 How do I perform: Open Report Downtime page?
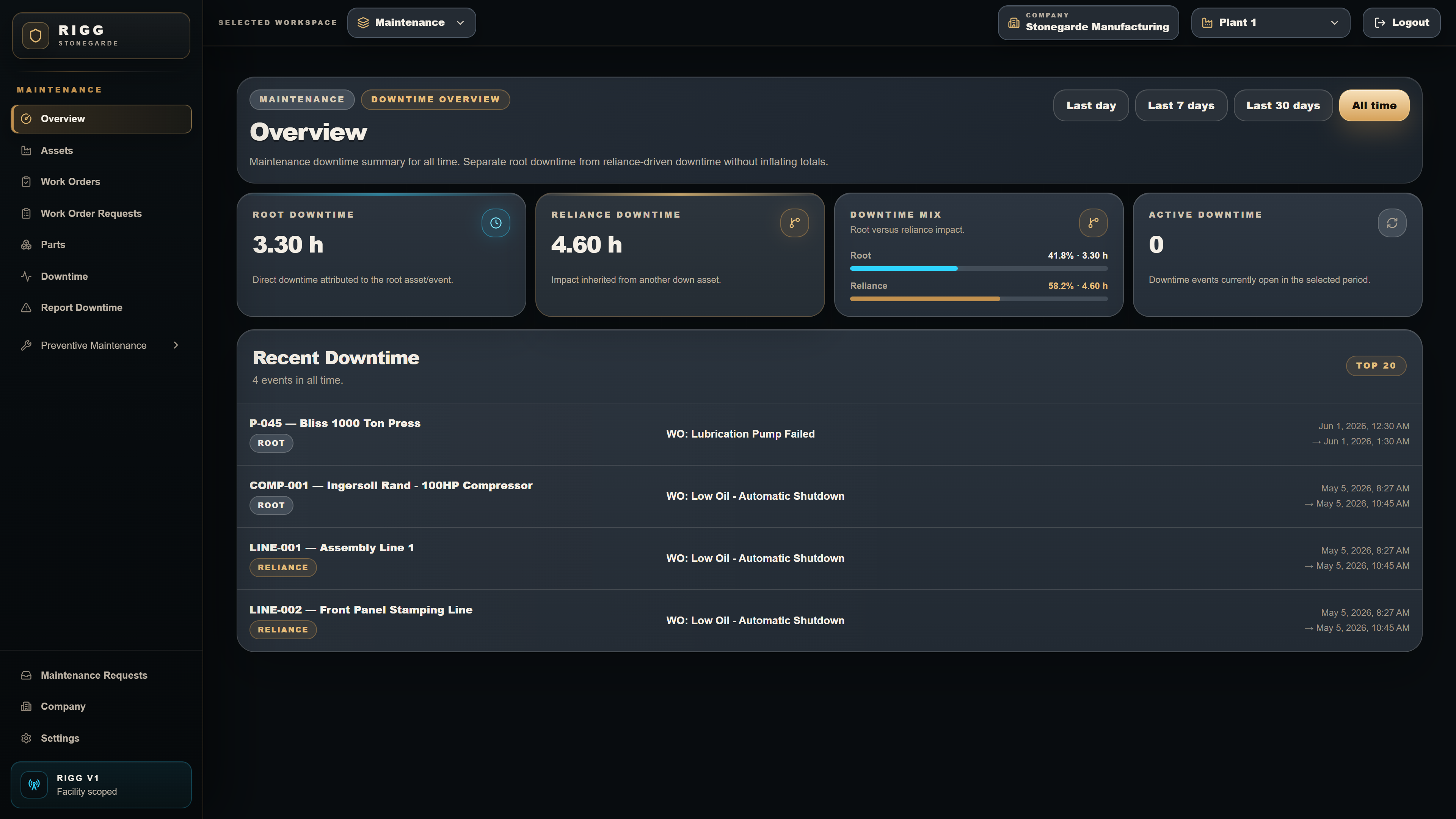pyautogui.click(x=101, y=308)
